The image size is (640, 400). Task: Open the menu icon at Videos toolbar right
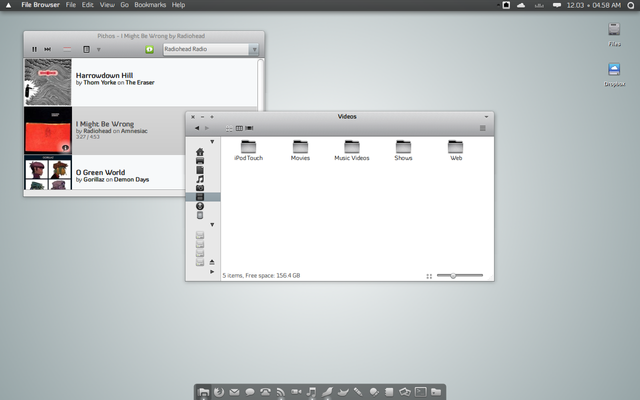(x=482, y=128)
